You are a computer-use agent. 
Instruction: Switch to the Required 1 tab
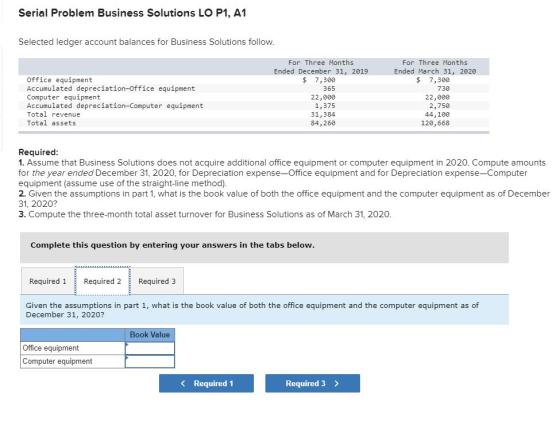pos(48,281)
